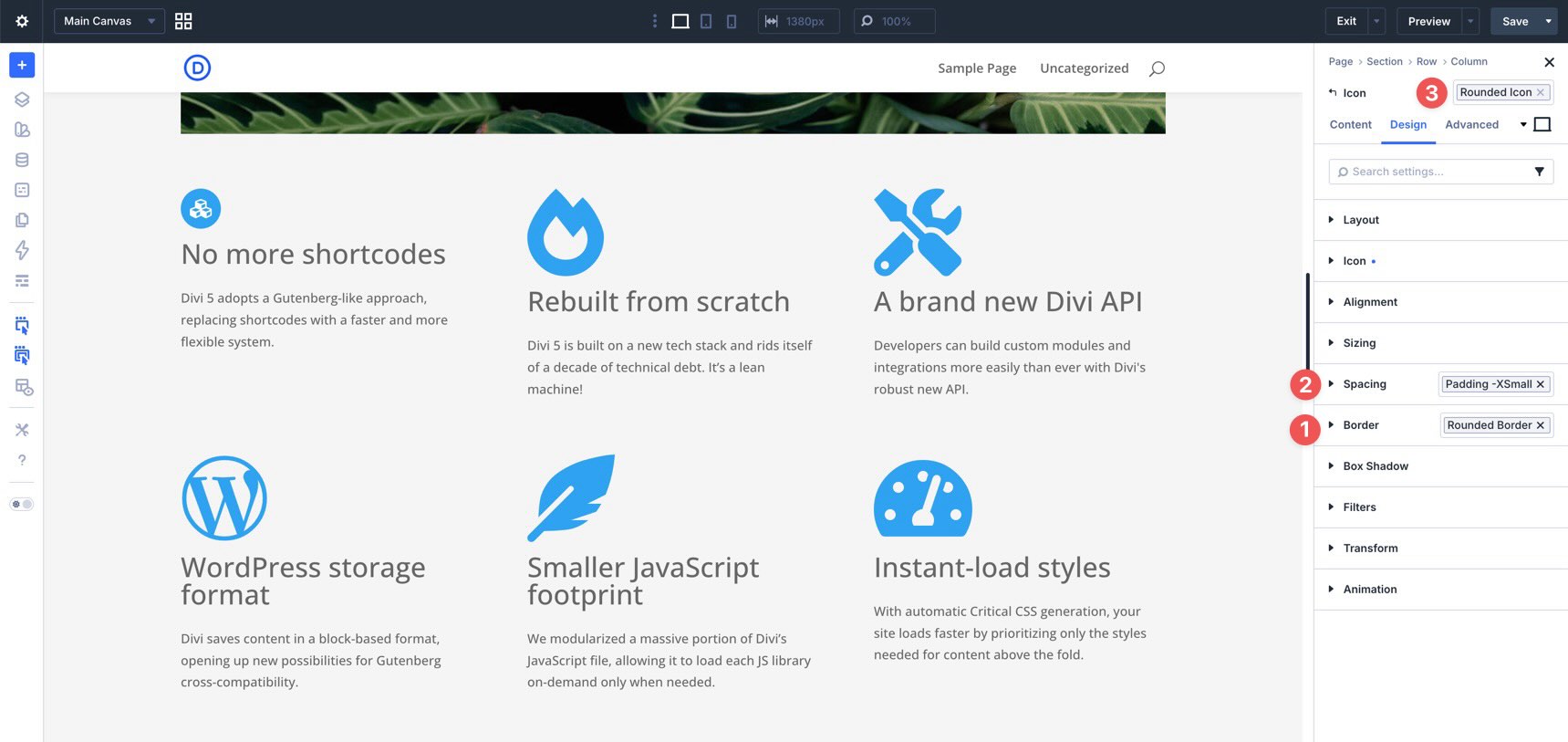Viewport: 1568px width, 742px height.
Task: Toggle the light/dark mode switch in sidebar
Action: coord(22,504)
